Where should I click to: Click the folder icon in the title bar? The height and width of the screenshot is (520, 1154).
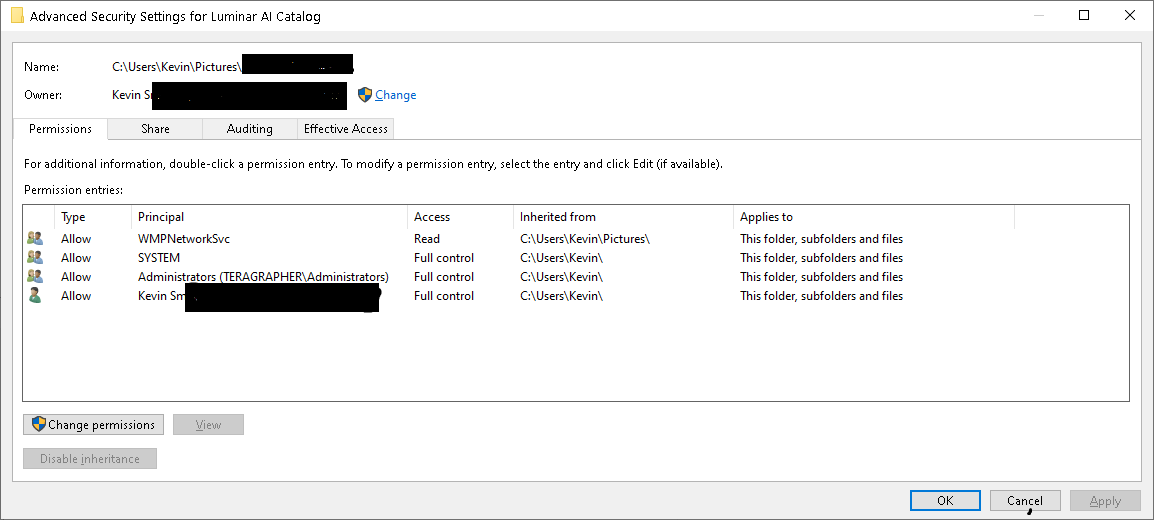(17, 15)
